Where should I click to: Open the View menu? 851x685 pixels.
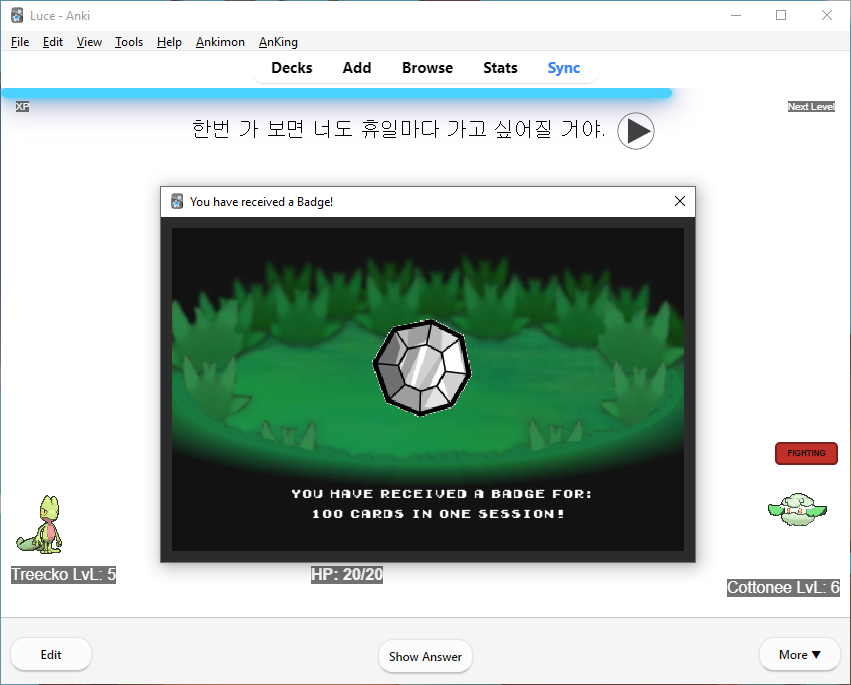click(89, 42)
